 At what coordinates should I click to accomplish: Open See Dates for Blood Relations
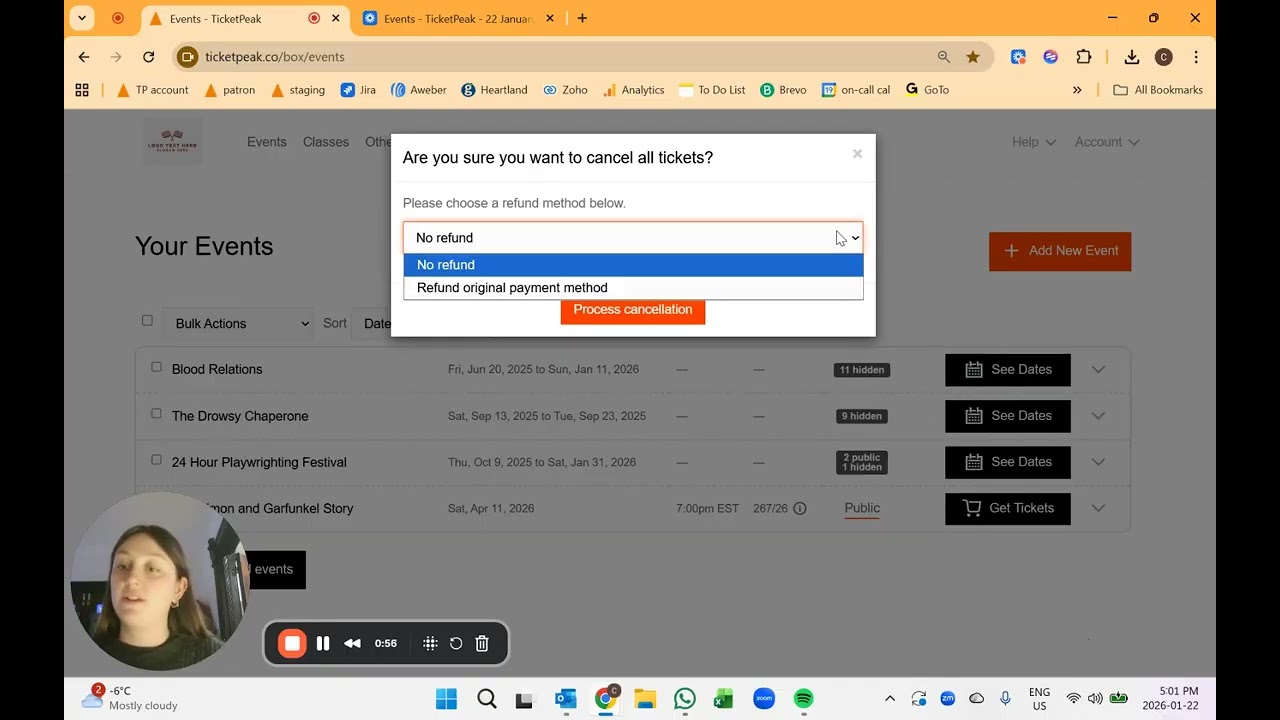[1008, 370]
